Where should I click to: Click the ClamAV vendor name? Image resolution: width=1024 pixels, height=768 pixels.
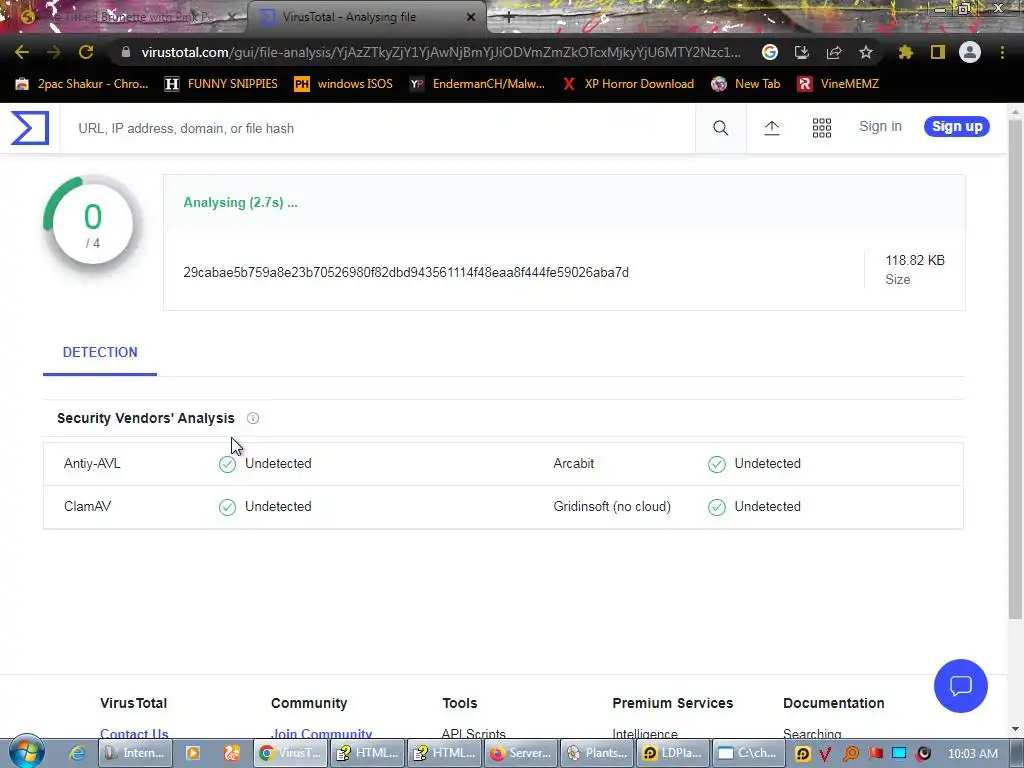(x=88, y=507)
